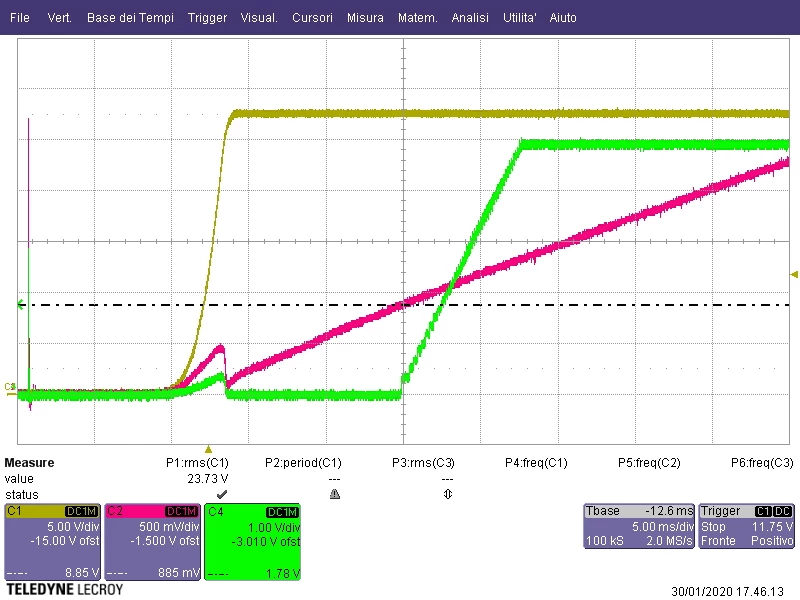The image size is (800, 600).
Task: Open the Tbase timebase settings box
Action: point(639,526)
